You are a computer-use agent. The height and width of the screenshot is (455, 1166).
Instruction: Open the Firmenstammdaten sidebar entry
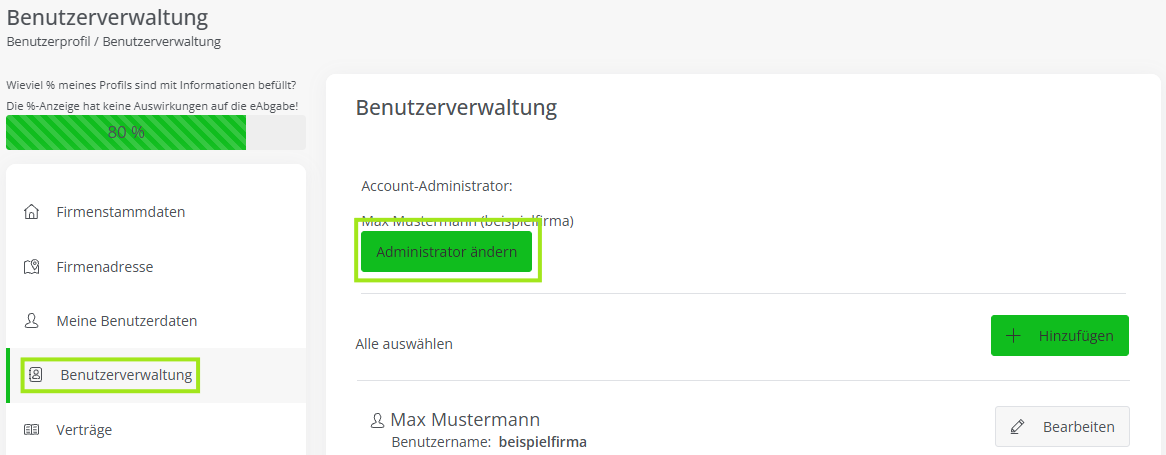click(120, 212)
